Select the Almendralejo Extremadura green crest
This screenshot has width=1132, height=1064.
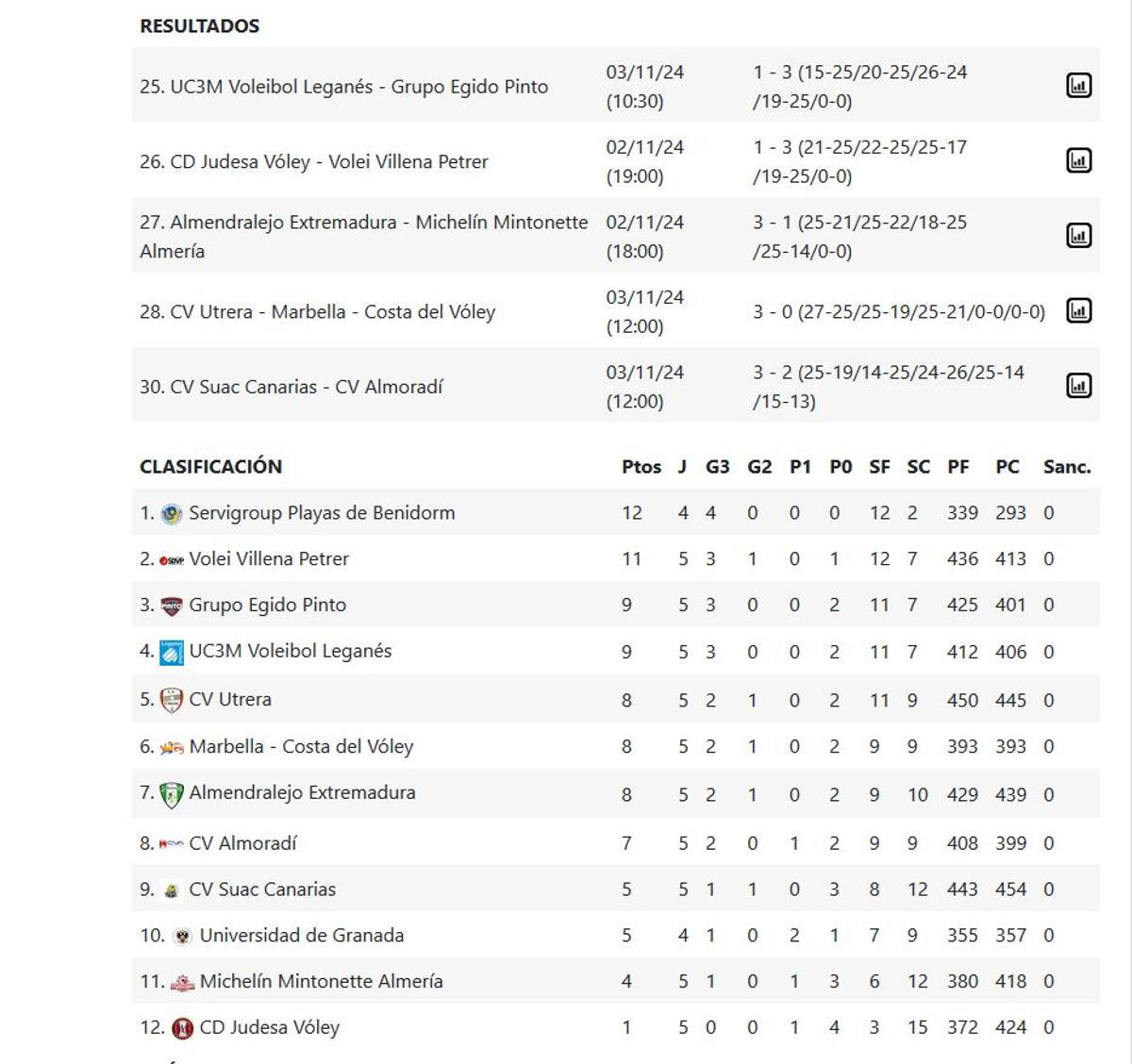click(174, 793)
